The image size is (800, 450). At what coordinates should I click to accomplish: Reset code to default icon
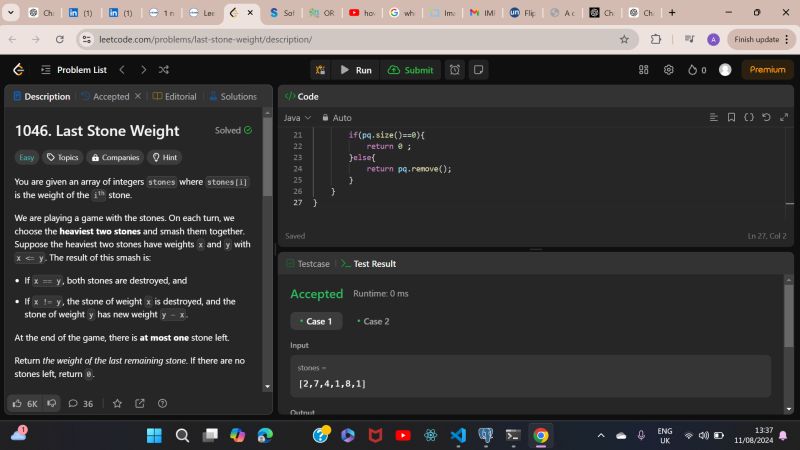click(x=766, y=117)
